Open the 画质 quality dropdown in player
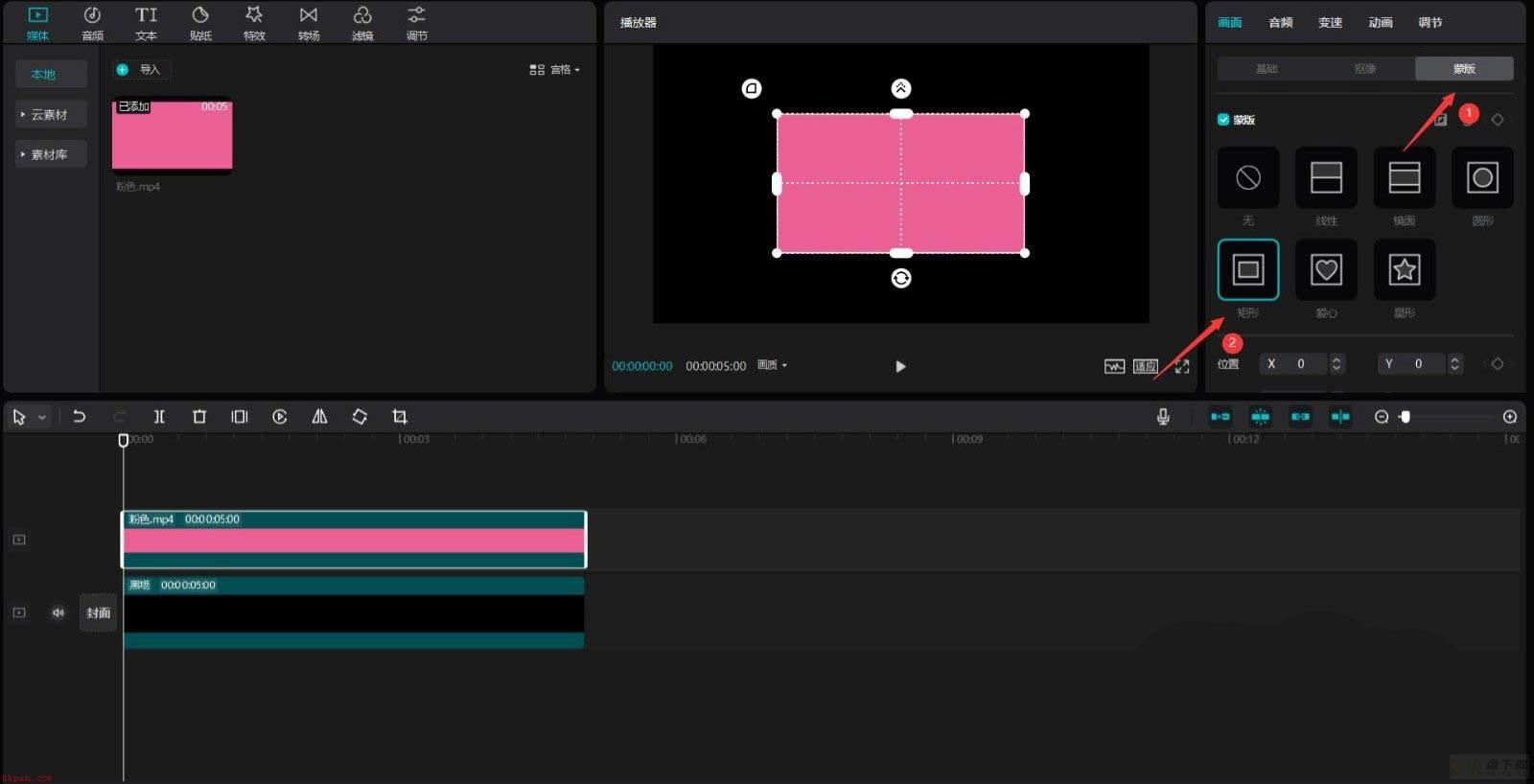This screenshot has height=784, width=1534. (x=772, y=365)
